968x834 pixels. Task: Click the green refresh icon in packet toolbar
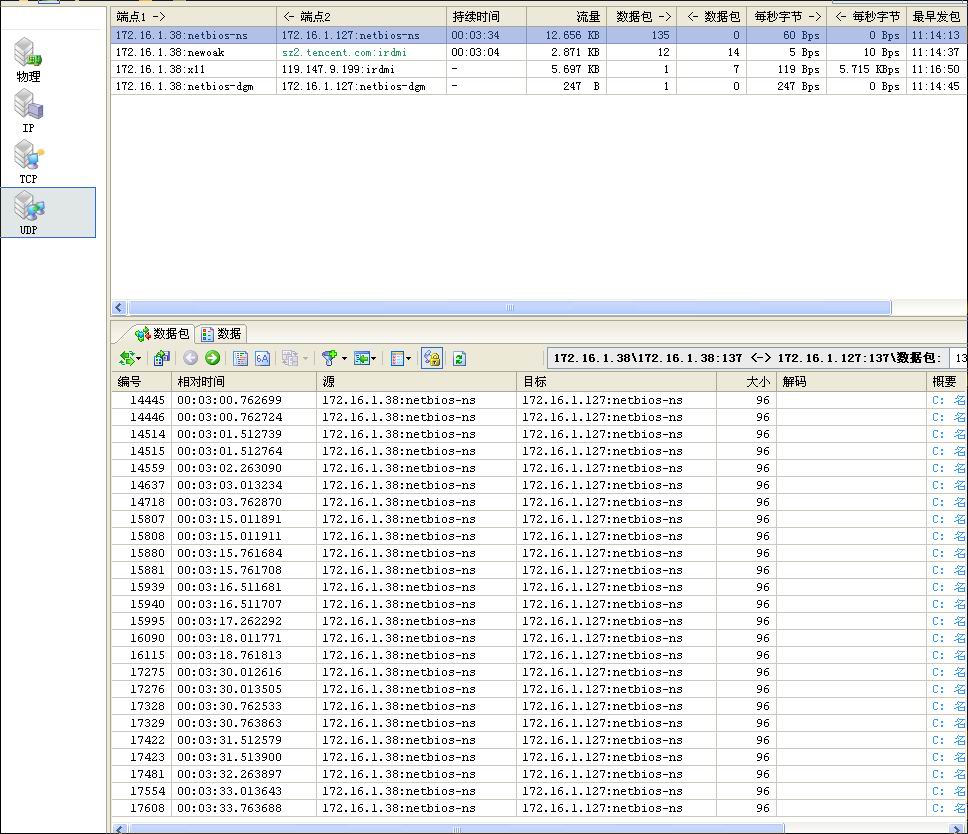[459, 358]
